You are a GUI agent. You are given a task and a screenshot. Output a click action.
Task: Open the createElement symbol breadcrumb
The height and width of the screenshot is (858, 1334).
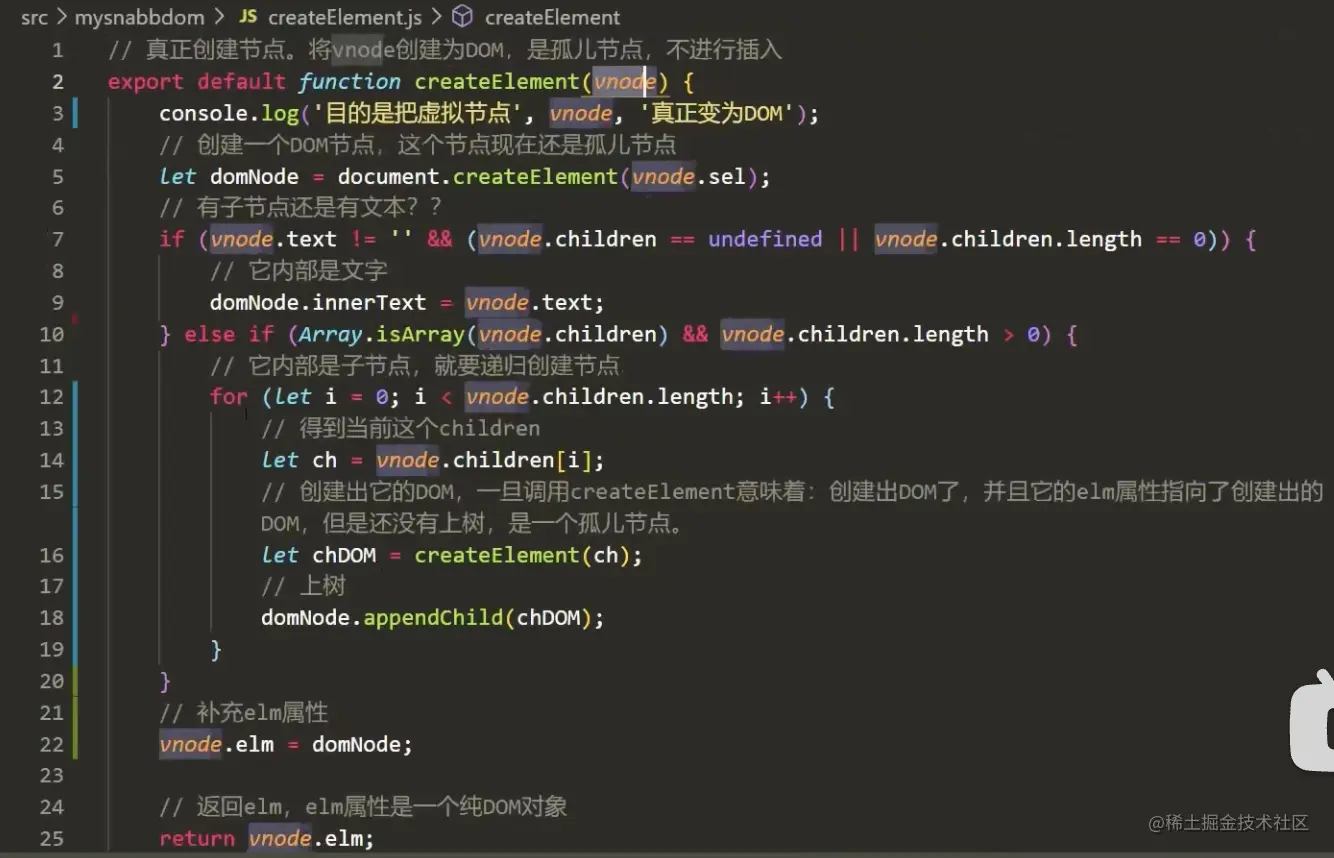click(x=552, y=17)
